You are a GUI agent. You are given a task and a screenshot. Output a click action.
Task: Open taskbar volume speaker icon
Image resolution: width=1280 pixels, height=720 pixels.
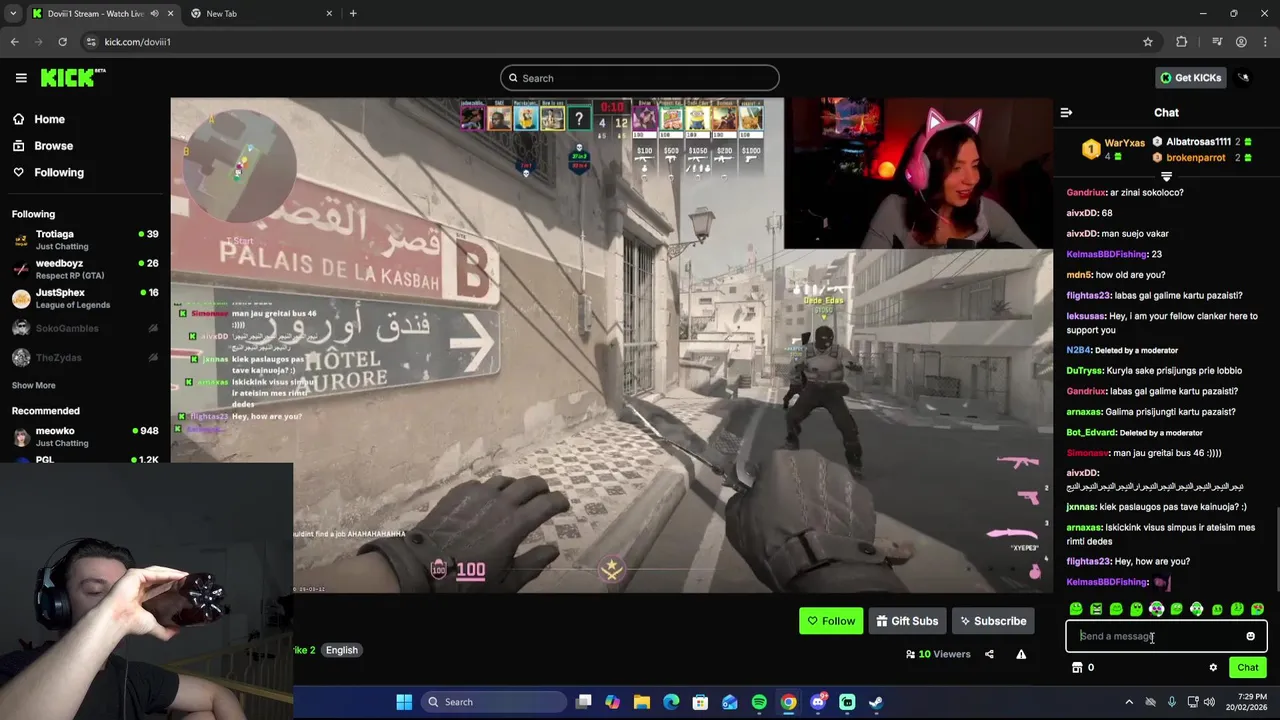coord(1210,702)
